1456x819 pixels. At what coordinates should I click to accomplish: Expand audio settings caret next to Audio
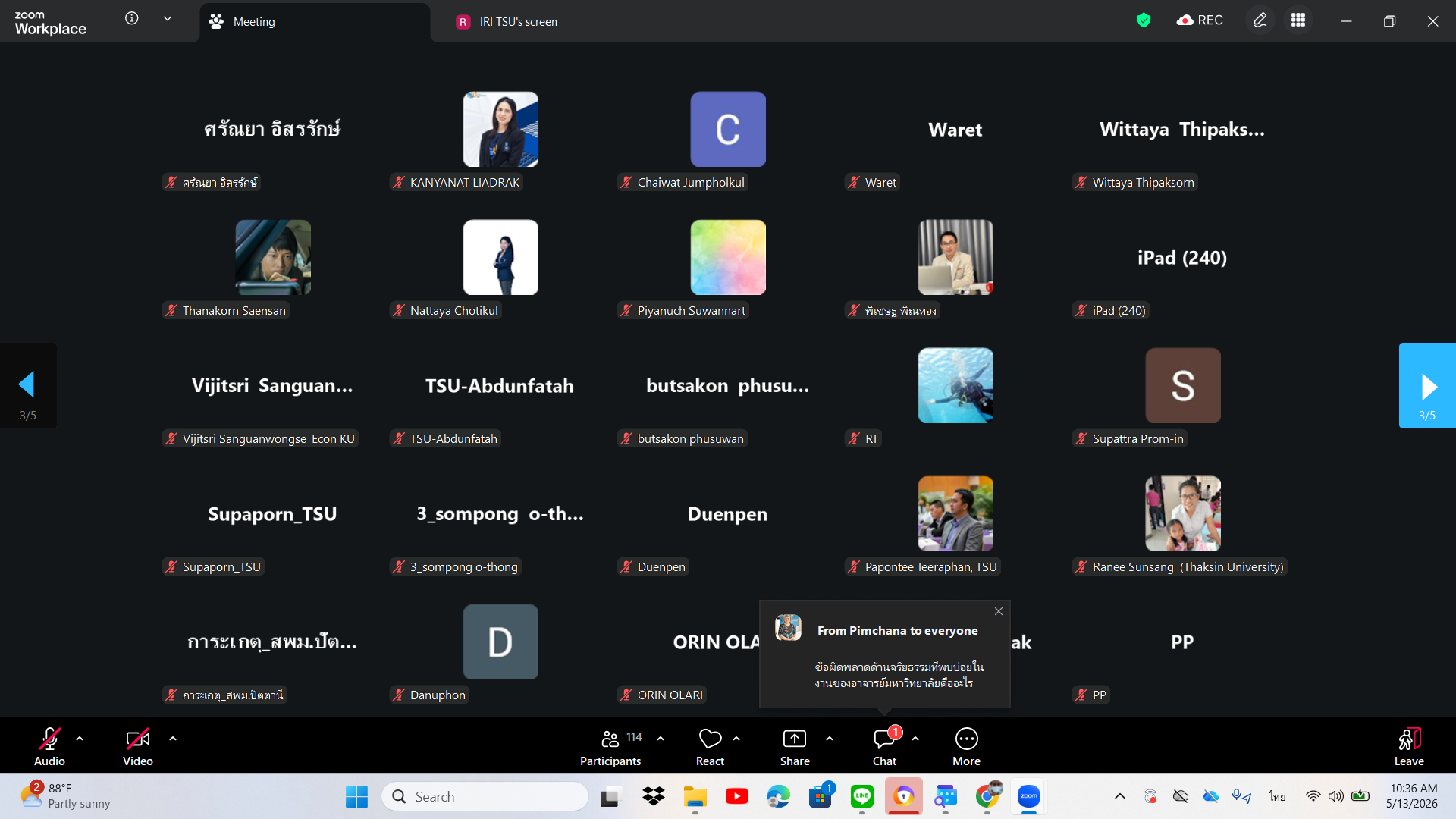80,739
